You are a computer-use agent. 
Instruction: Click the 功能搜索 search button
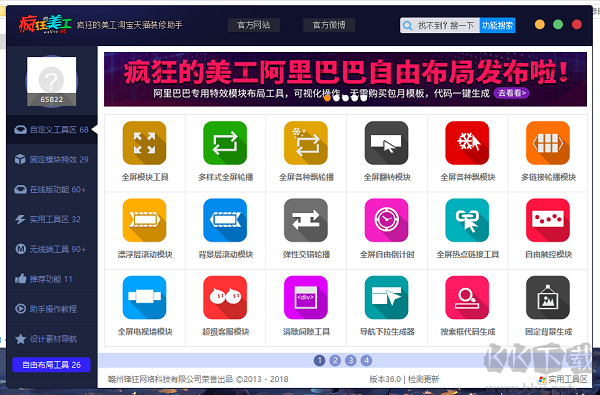coord(497,26)
